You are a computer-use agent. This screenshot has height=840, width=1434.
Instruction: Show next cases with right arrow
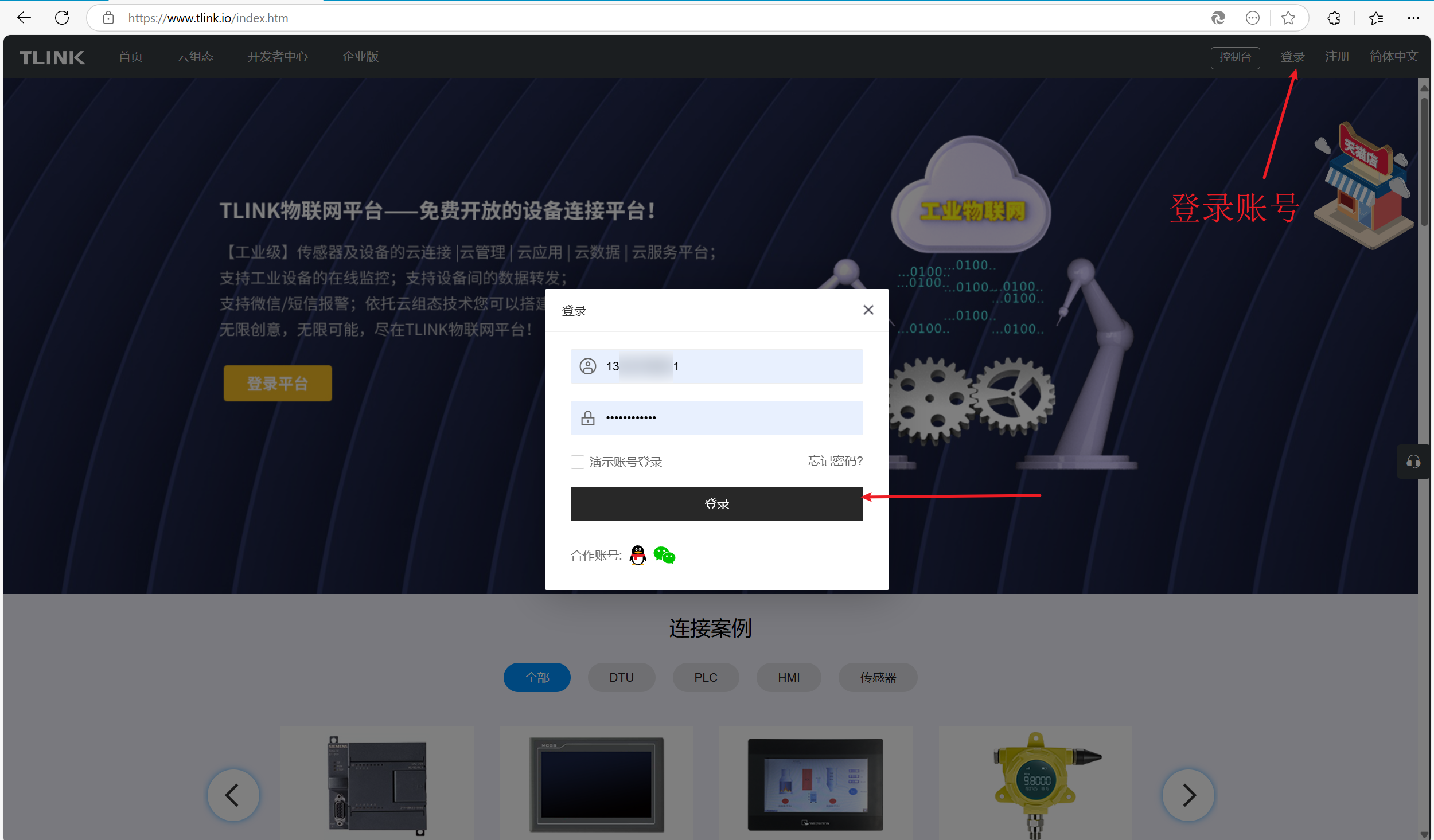1188,795
